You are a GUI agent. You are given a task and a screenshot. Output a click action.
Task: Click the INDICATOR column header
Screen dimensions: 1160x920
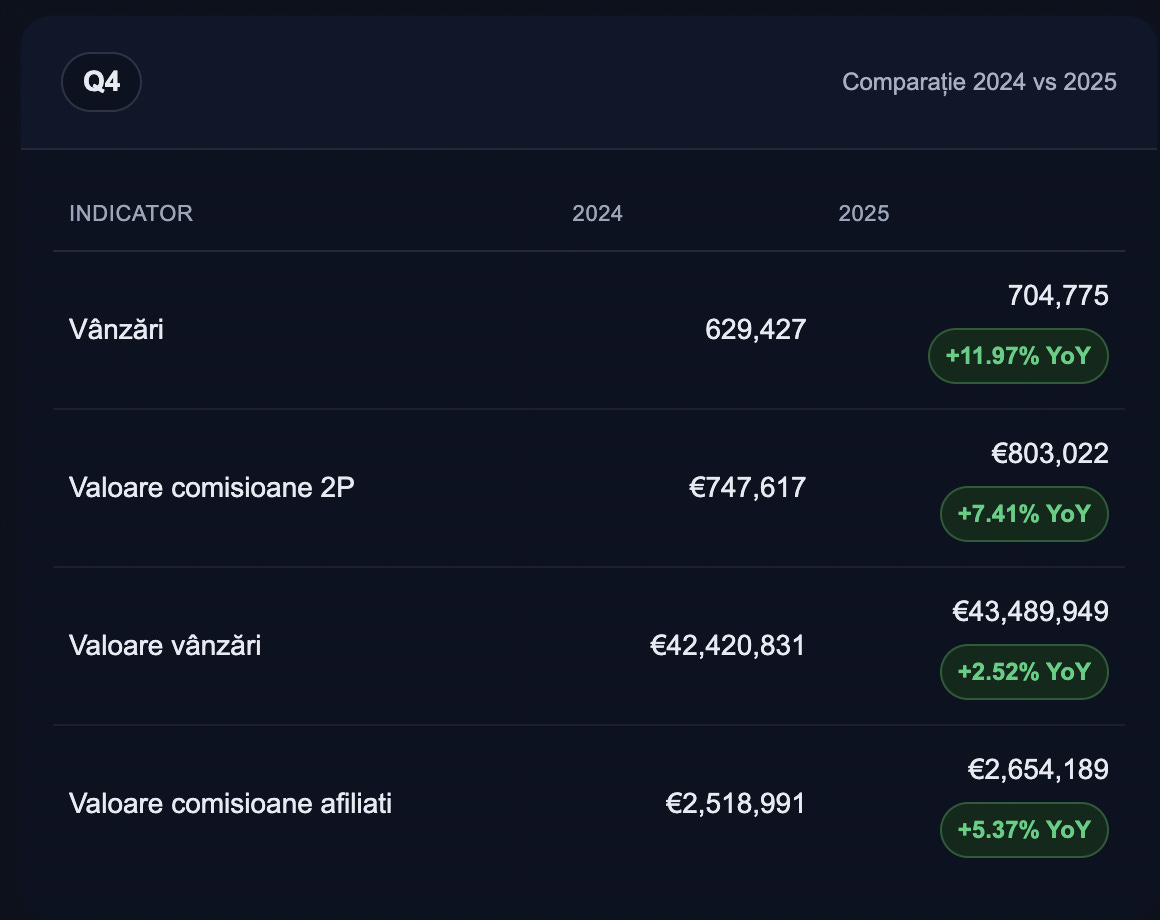[x=131, y=213]
